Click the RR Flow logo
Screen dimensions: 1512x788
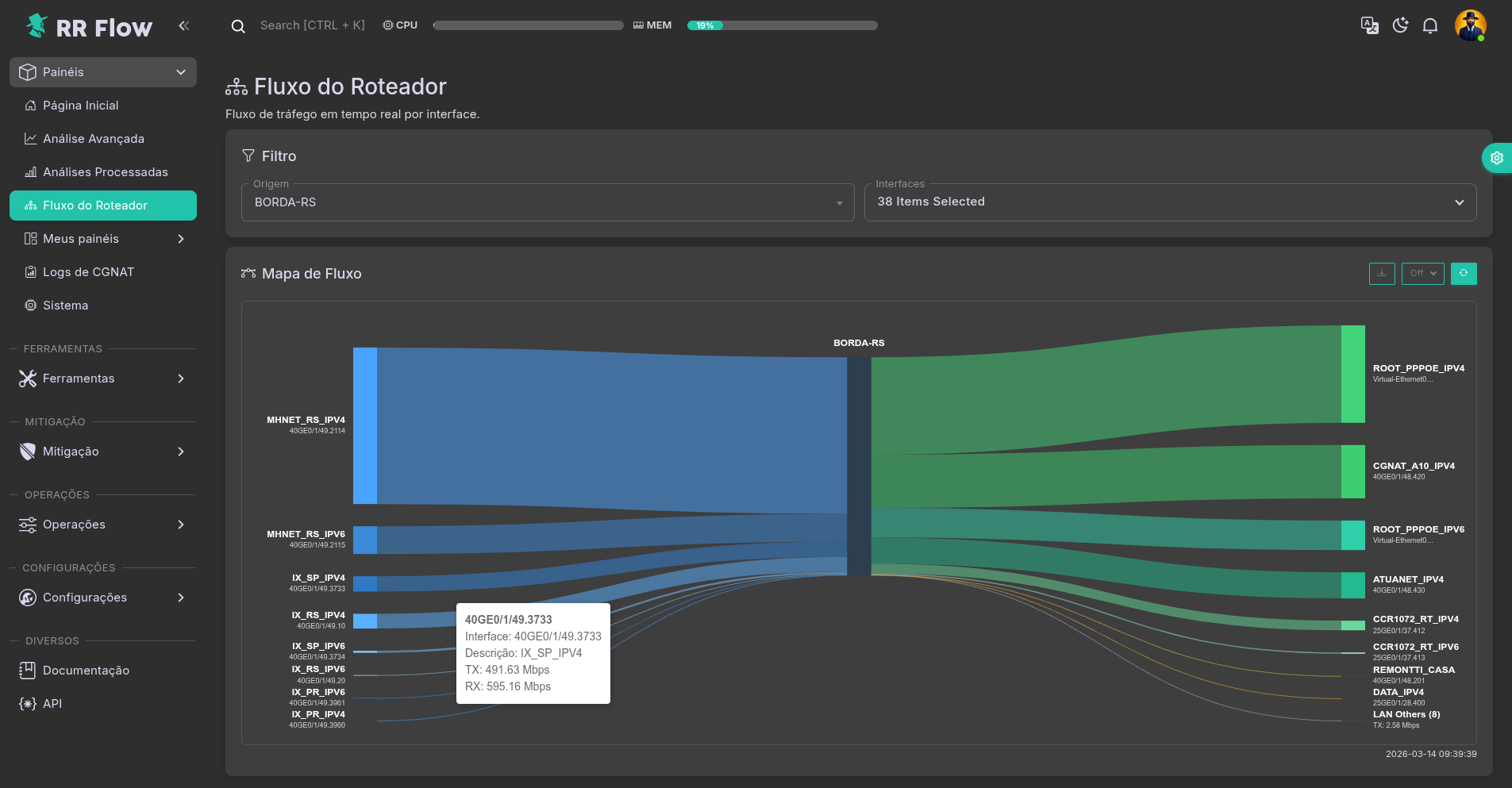tap(89, 27)
